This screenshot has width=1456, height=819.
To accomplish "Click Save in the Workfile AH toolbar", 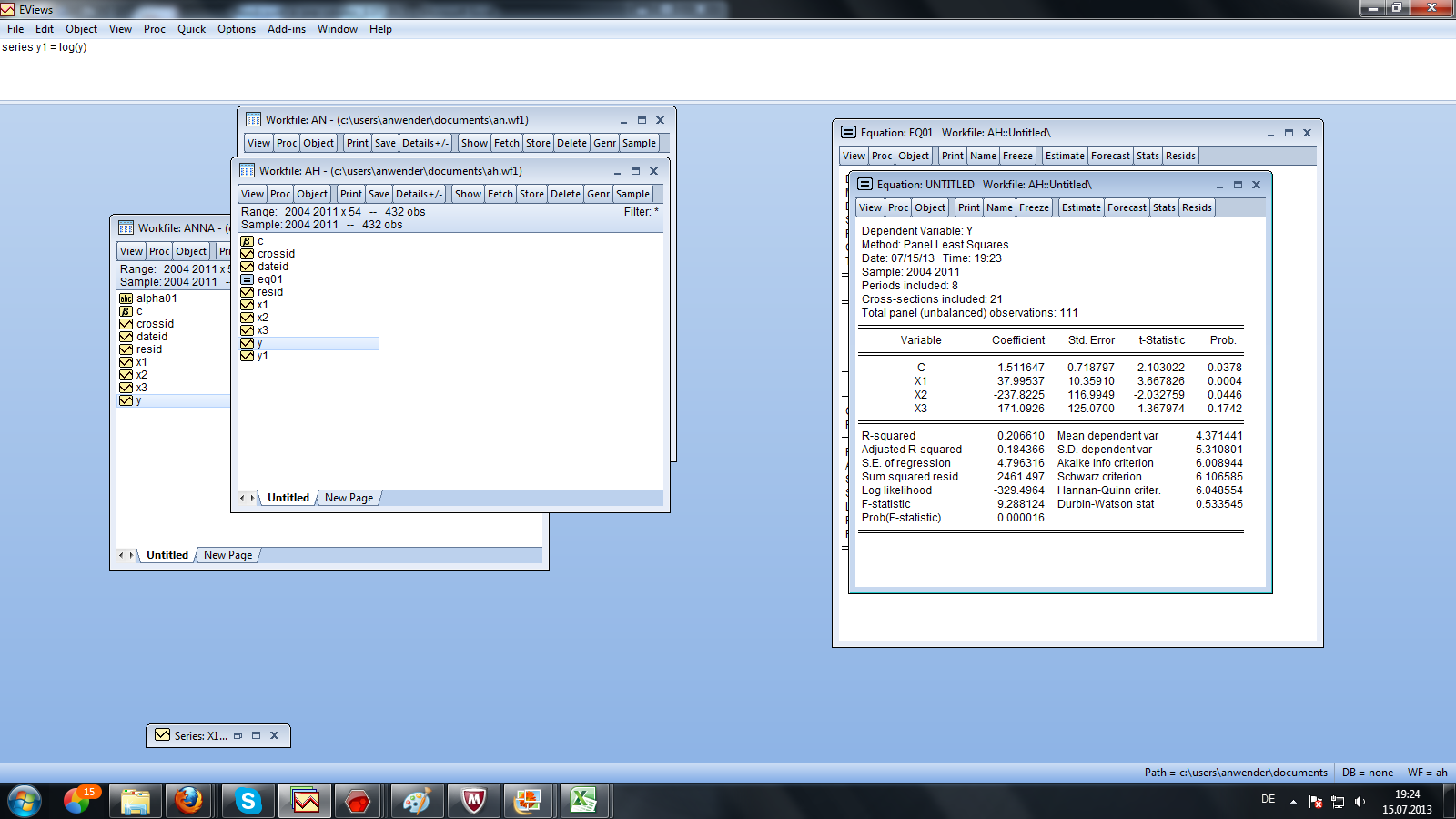I will coord(379,194).
